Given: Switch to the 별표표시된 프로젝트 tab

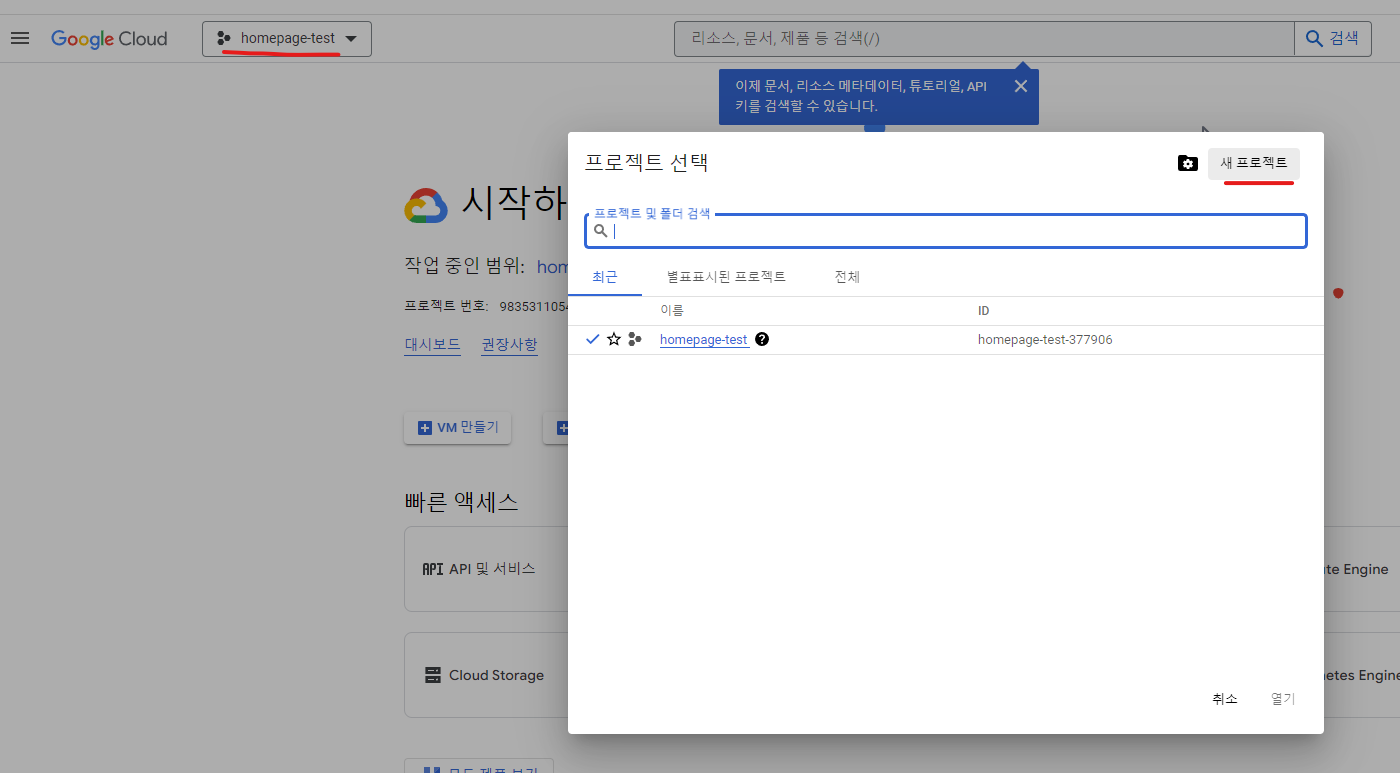Looking at the screenshot, I should click(726, 277).
